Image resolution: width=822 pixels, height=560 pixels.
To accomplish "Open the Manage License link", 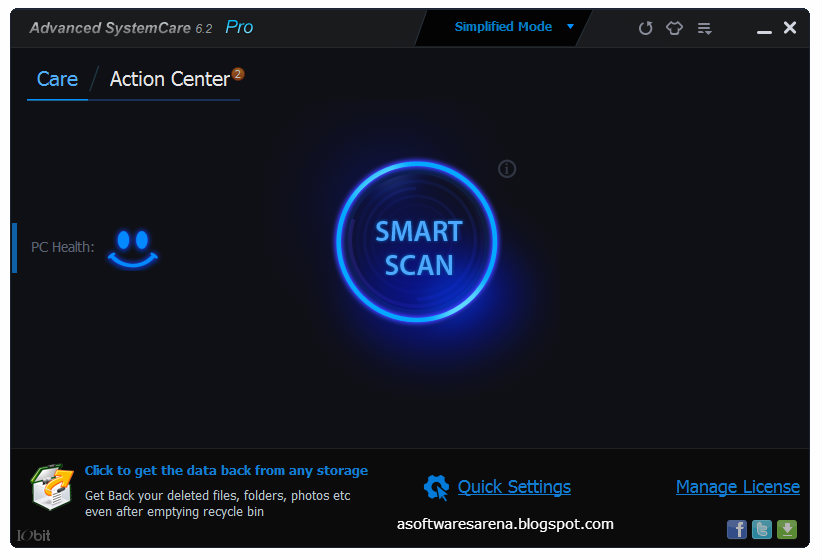I will pyautogui.click(x=738, y=487).
